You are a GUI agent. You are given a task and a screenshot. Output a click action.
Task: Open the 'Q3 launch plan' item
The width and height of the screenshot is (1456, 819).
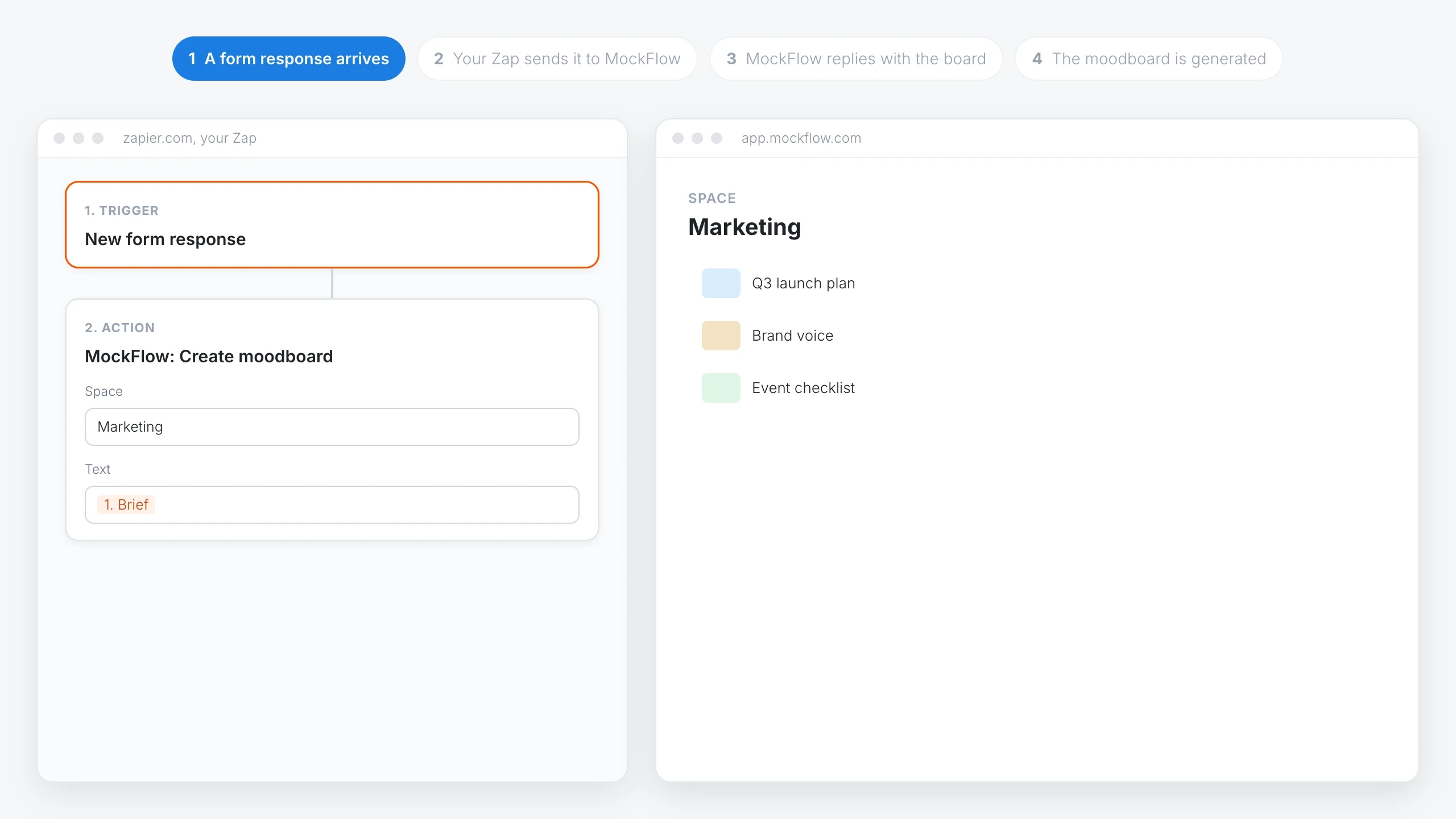[803, 283]
